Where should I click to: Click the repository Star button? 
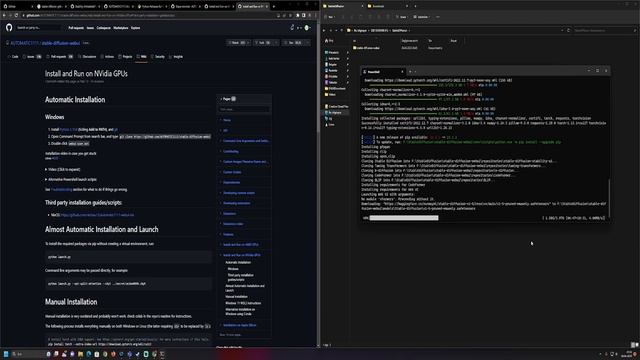[295, 42]
